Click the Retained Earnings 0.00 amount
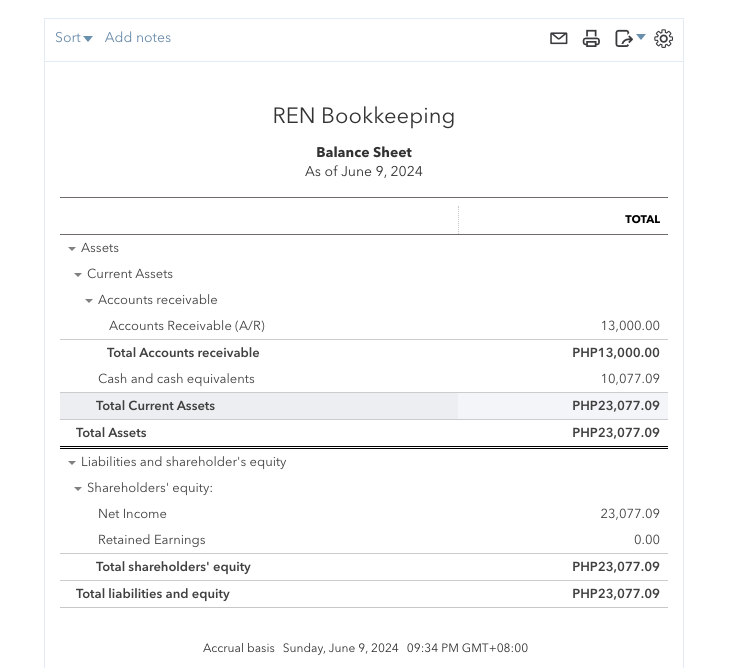 647,540
